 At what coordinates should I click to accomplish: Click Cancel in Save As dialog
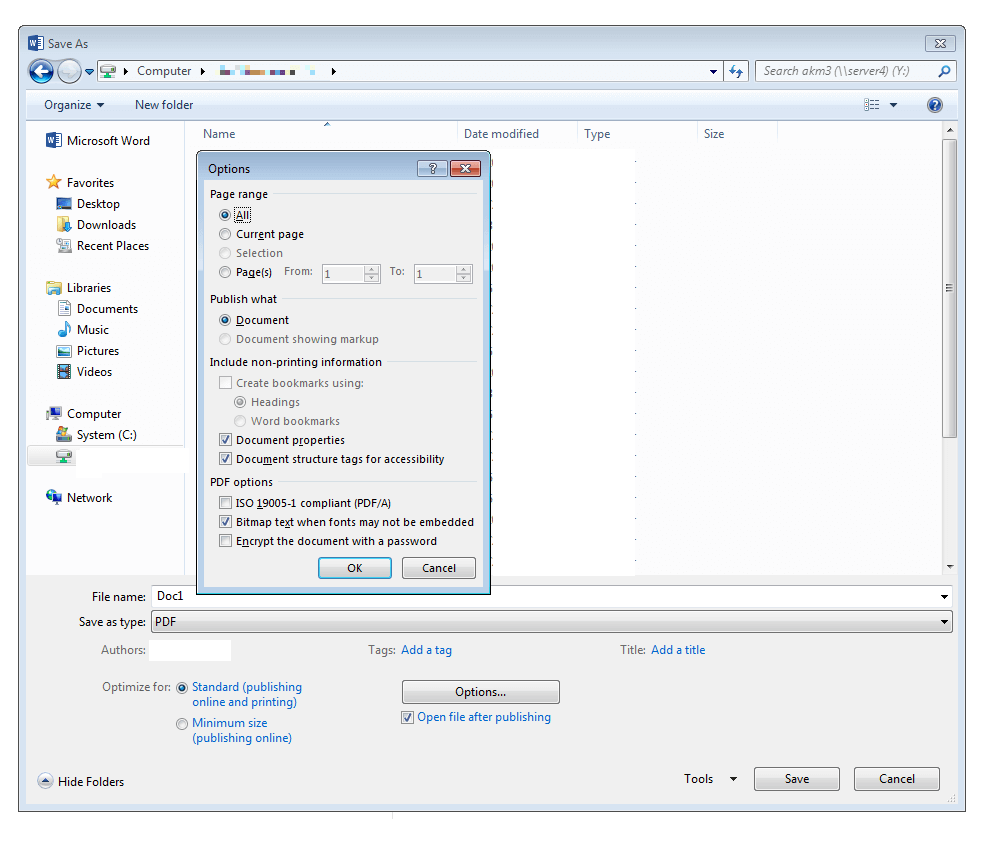tap(897, 779)
